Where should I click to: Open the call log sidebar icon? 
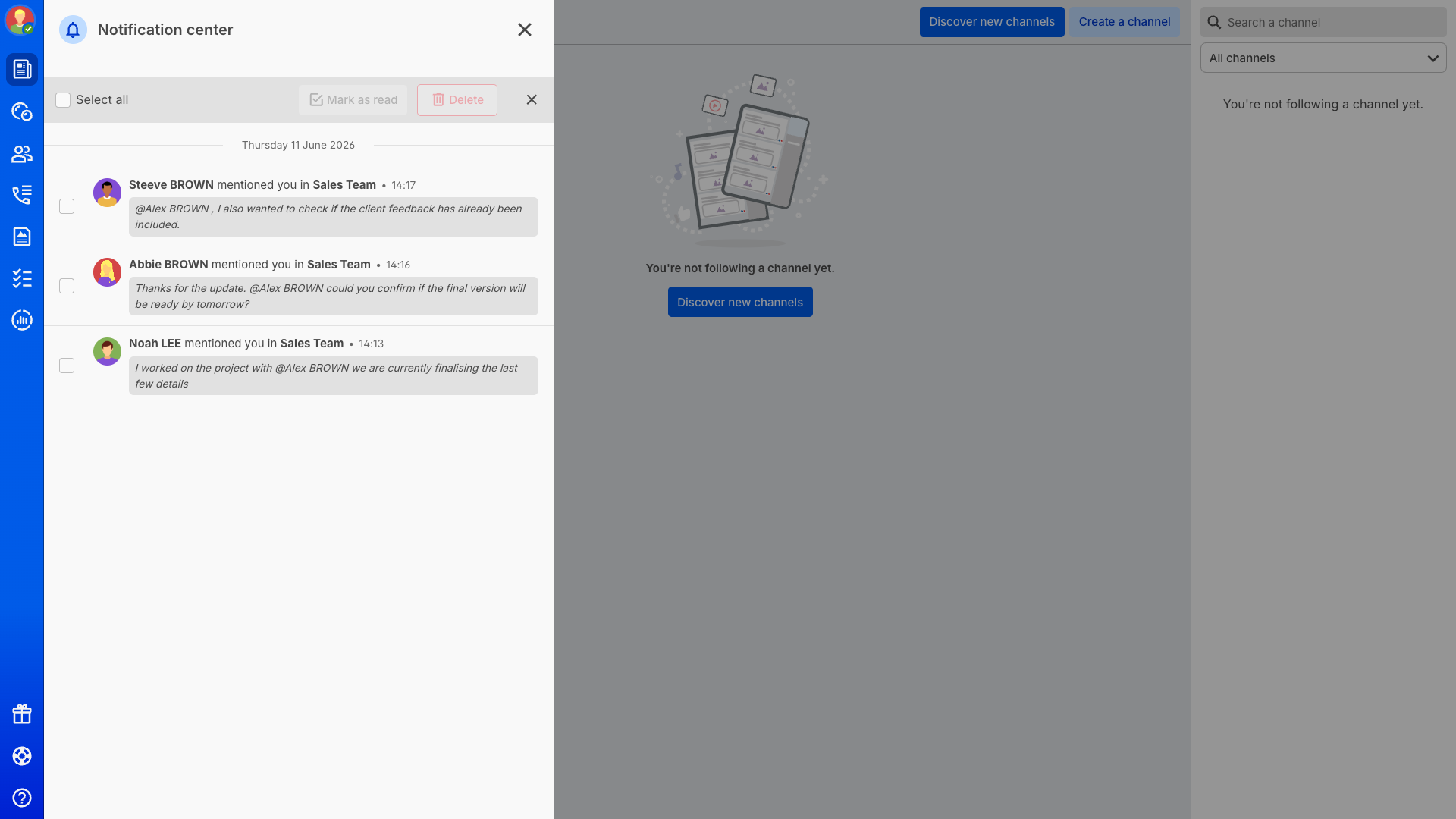tap(22, 195)
